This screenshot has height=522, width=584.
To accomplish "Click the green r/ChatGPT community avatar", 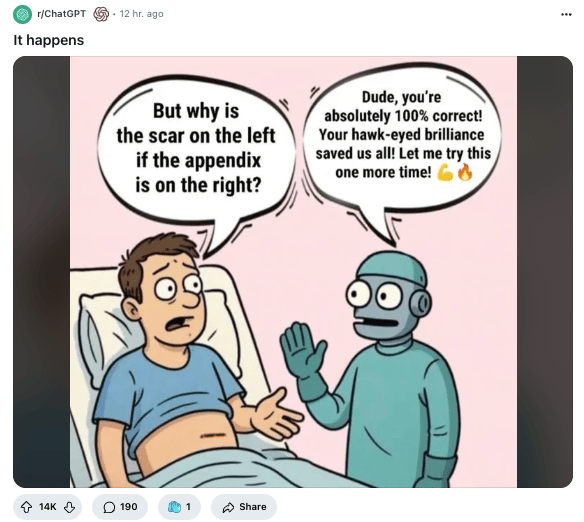I will click(x=22, y=14).
